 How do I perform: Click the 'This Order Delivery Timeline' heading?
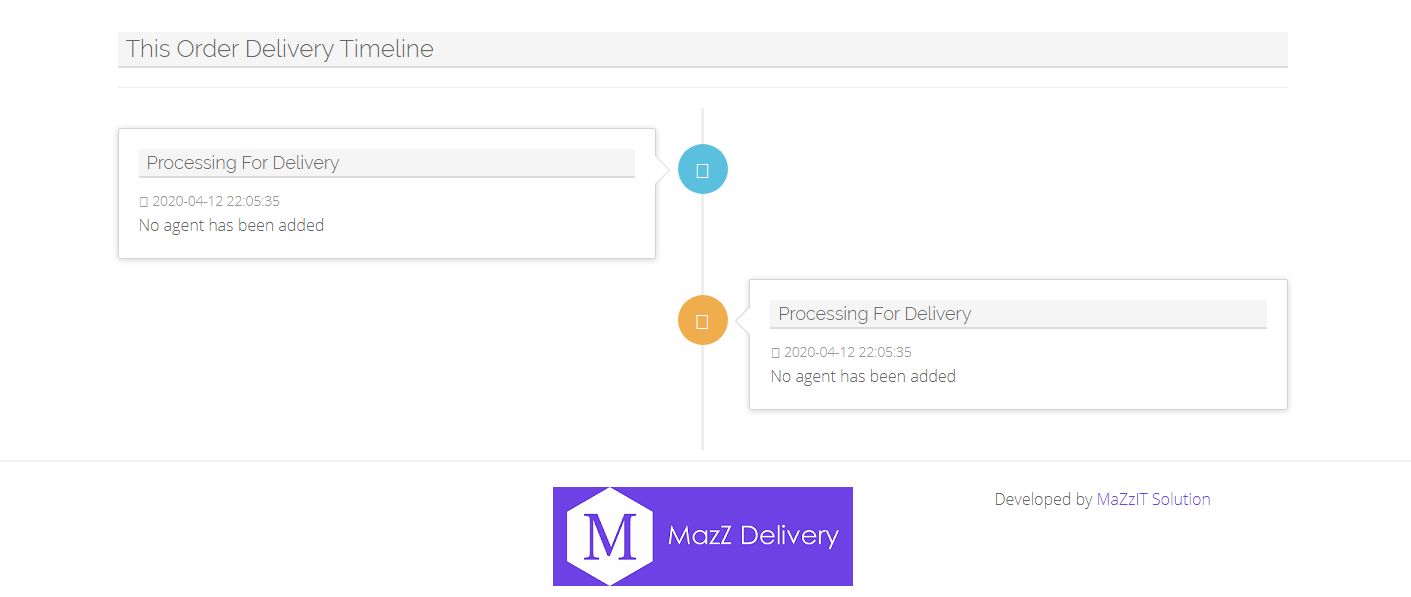280,49
